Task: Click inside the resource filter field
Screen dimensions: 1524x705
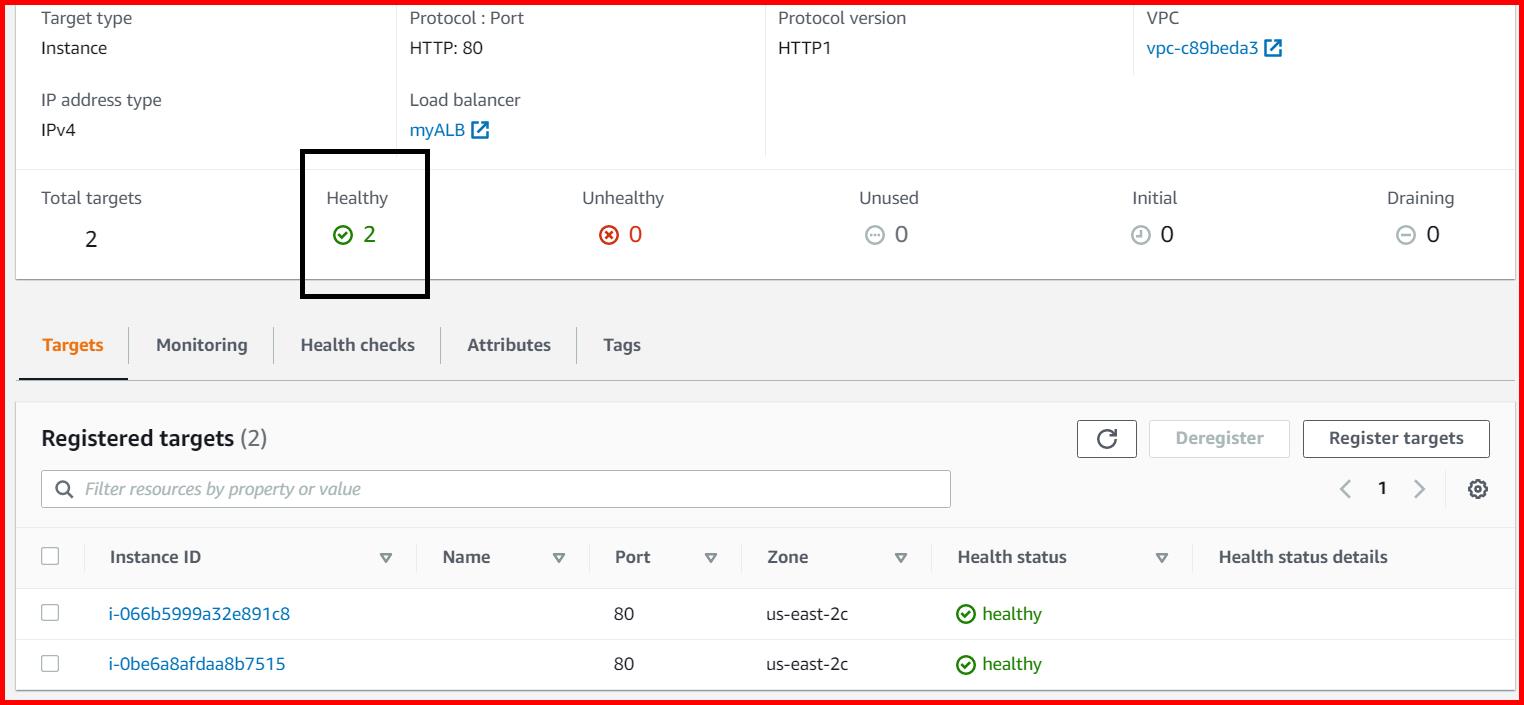Action: click(400, 488)
